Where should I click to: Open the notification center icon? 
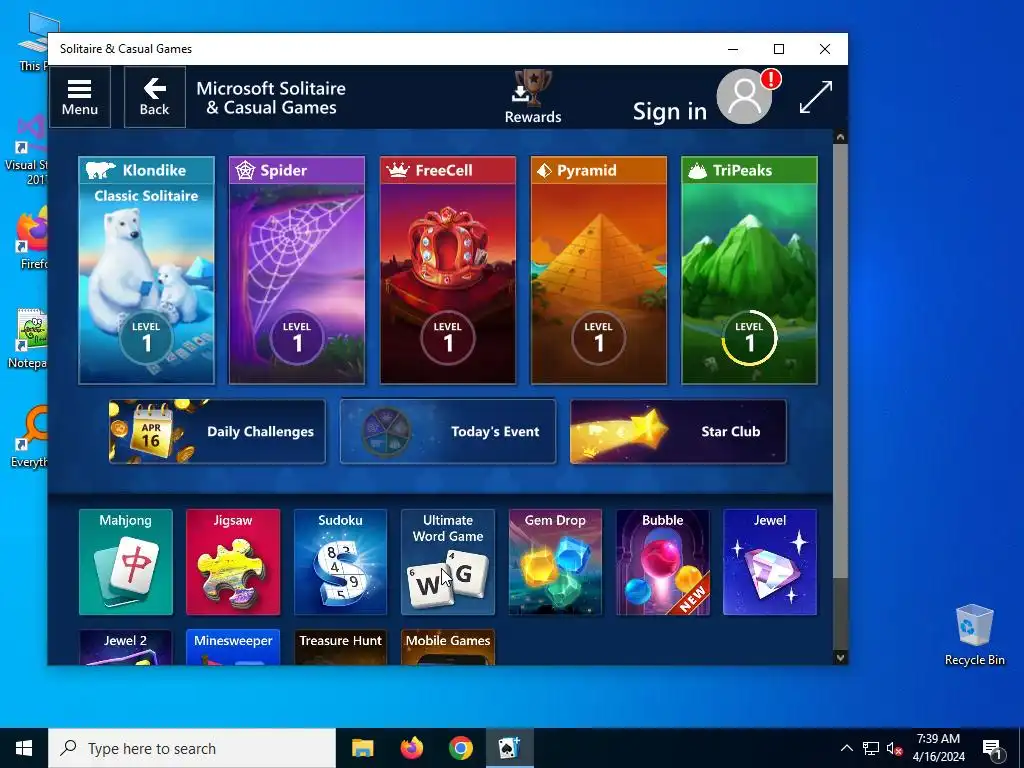(993, 748)
